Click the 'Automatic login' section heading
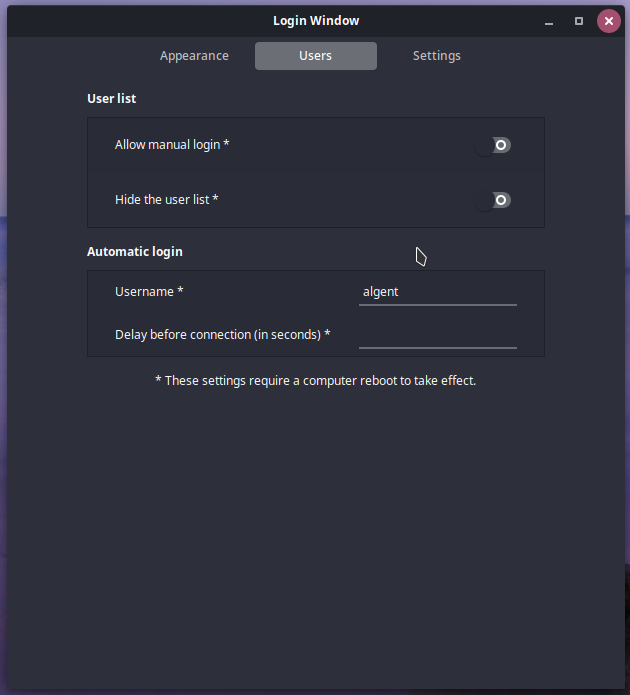The image size is (630, 695). tap(134, 252)
